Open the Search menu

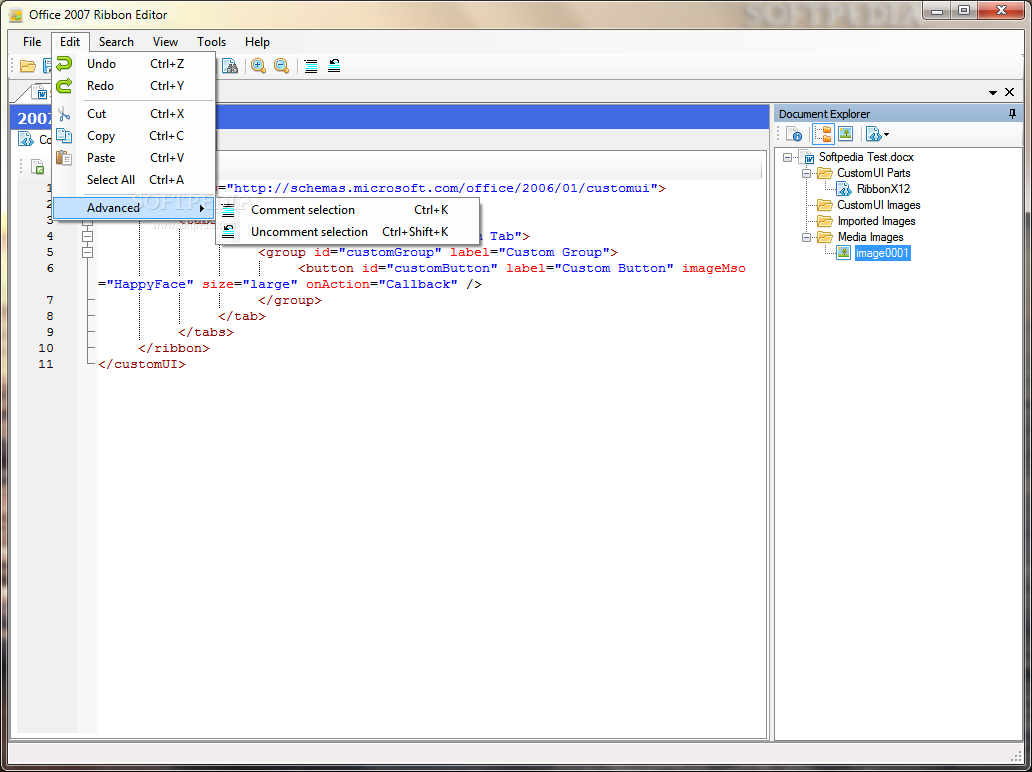coord(116,41)
